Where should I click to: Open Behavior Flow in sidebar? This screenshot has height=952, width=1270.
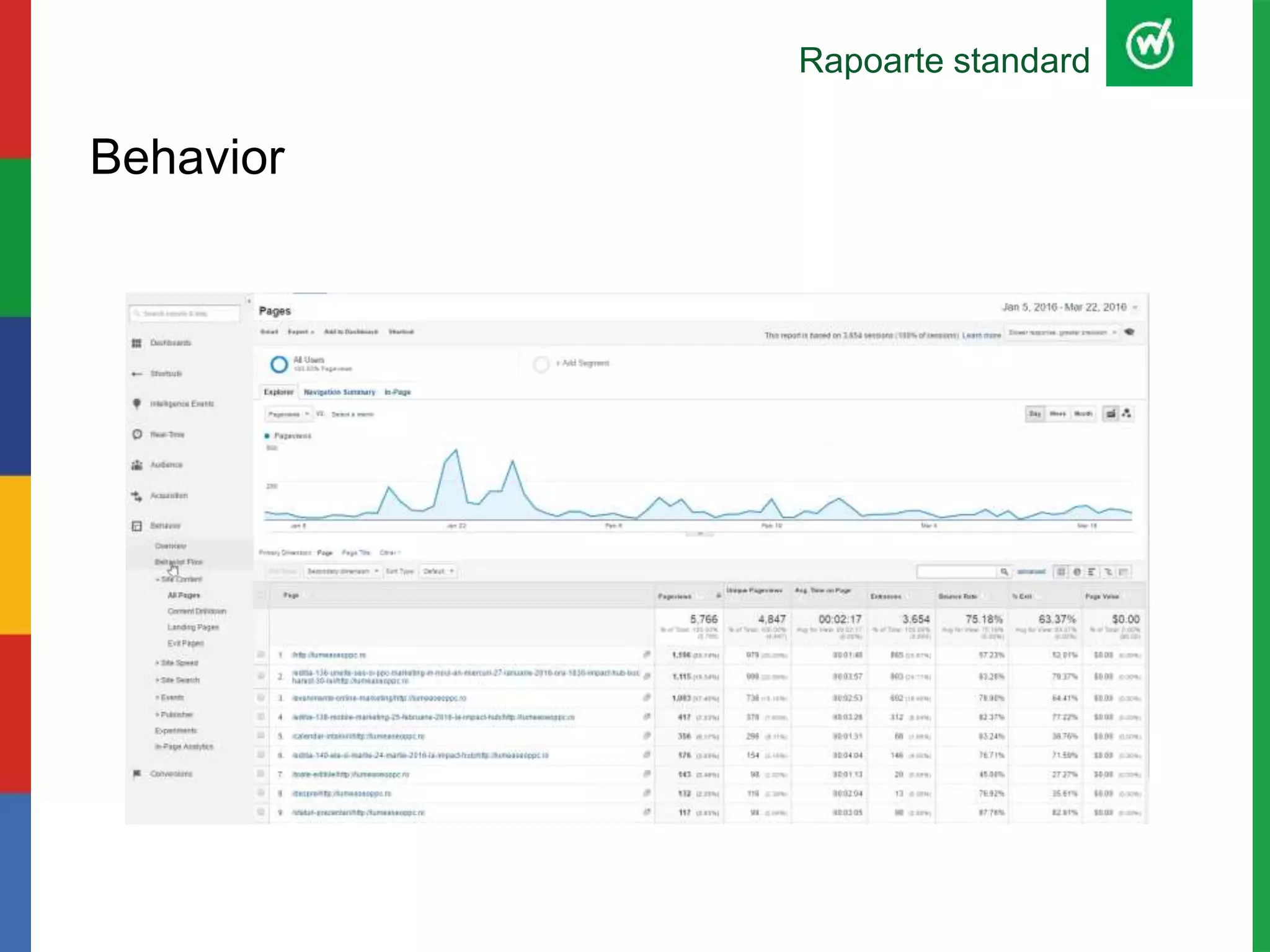click(x=179, y=562)
